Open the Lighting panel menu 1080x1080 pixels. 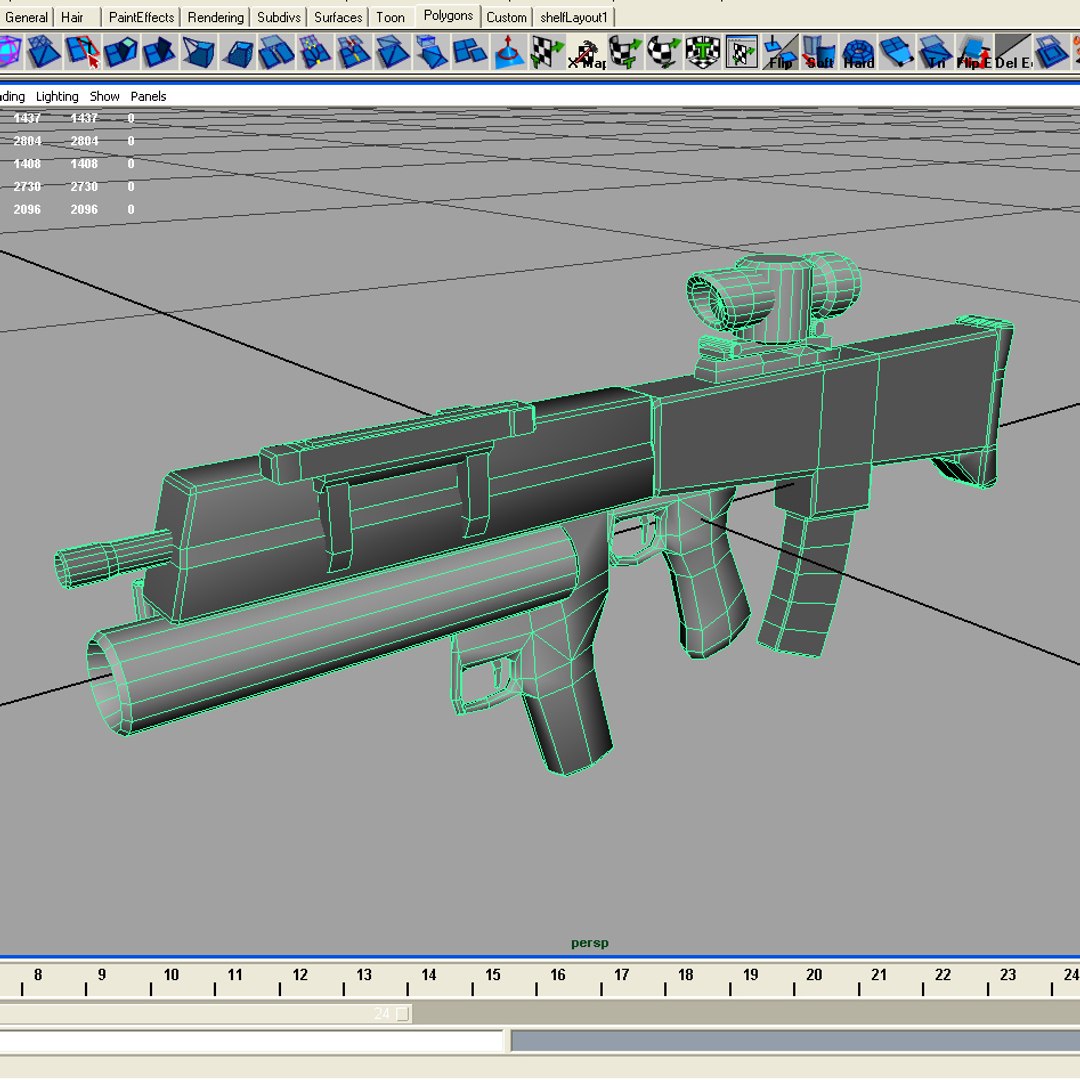pos(57,96)
